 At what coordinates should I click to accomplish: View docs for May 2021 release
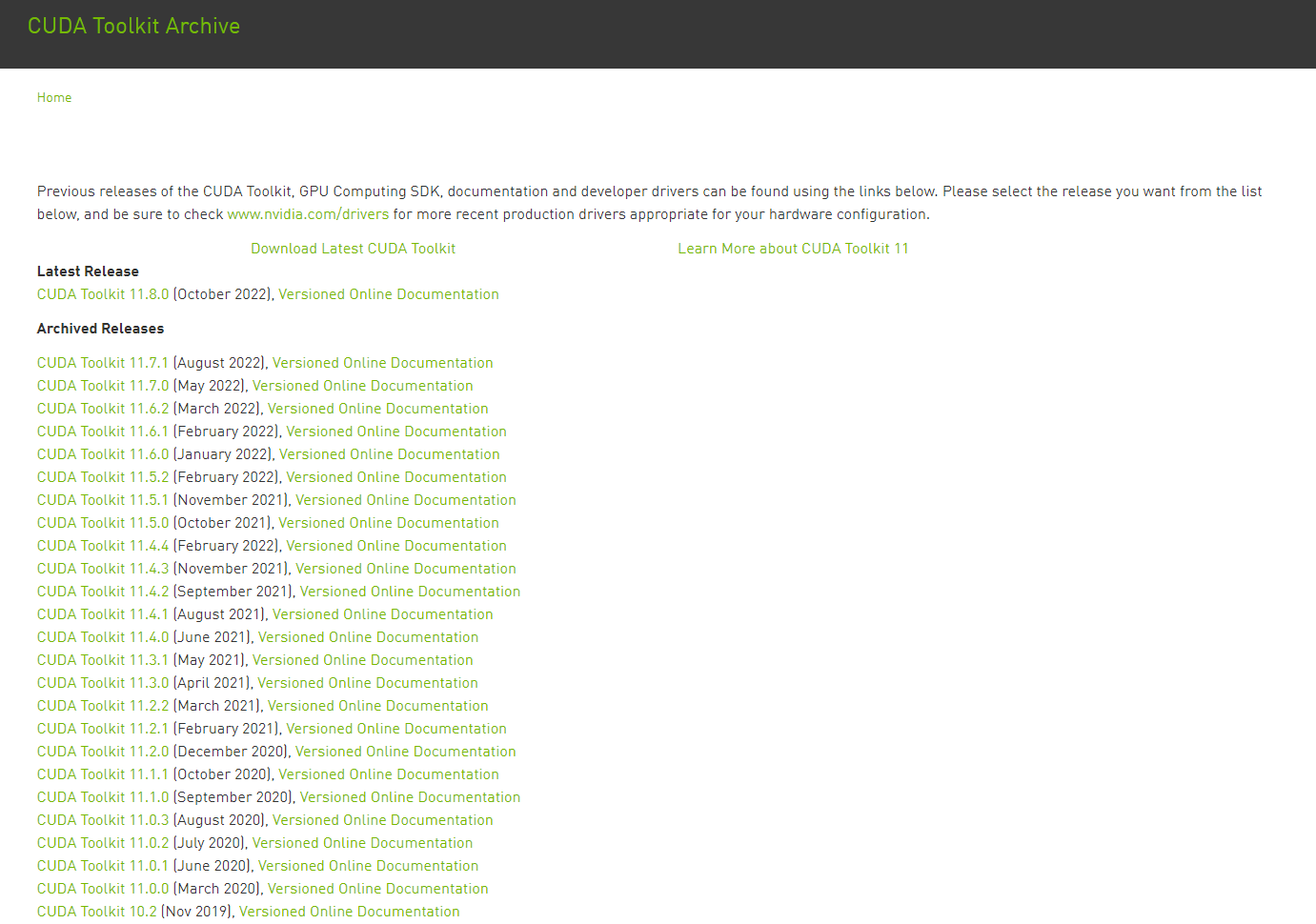[x=363, y=660]
